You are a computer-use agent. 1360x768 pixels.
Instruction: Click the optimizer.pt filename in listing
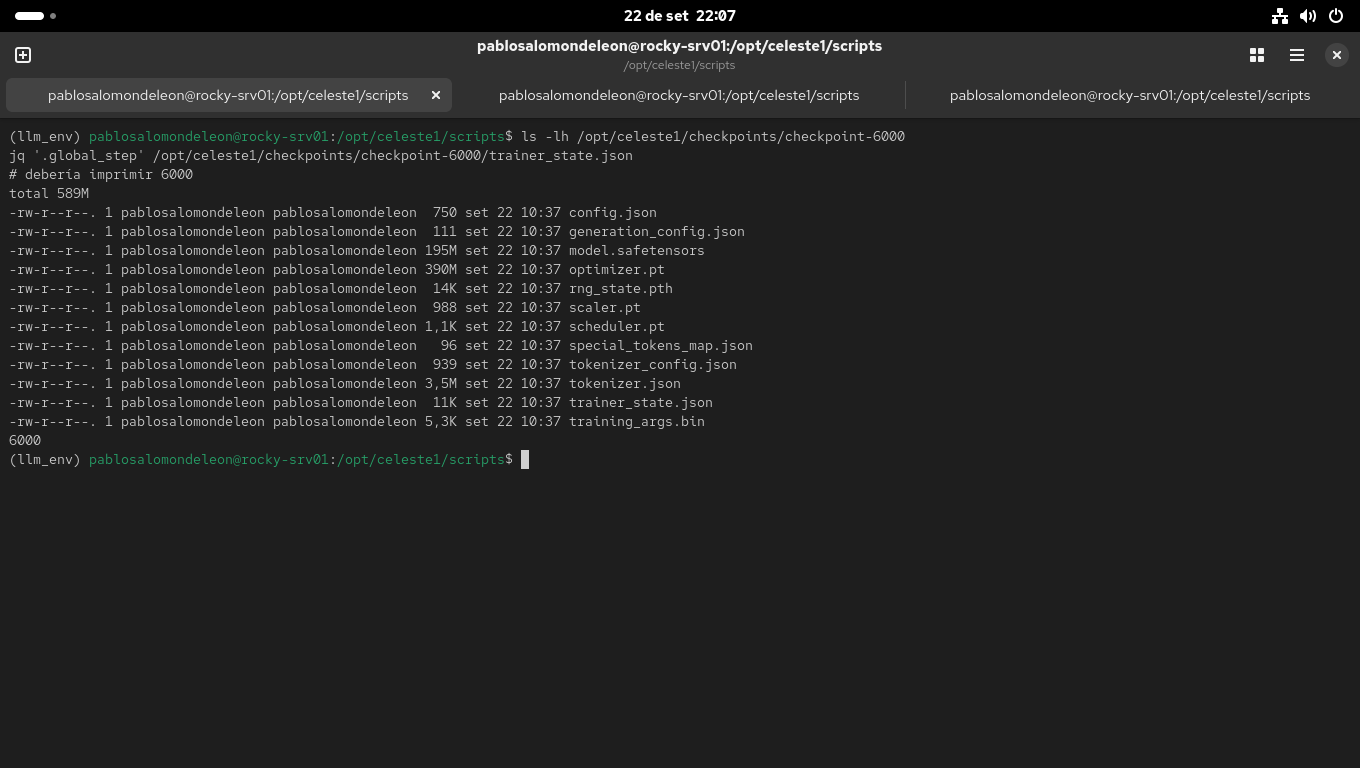click(616, 269)
